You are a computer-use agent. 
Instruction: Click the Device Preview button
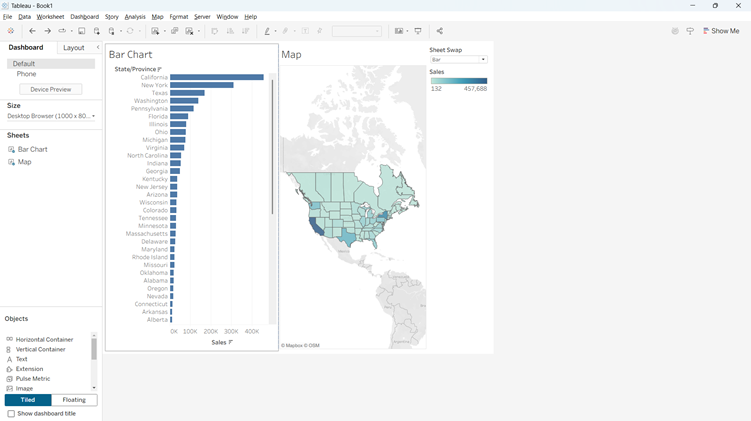click(51, 90)
